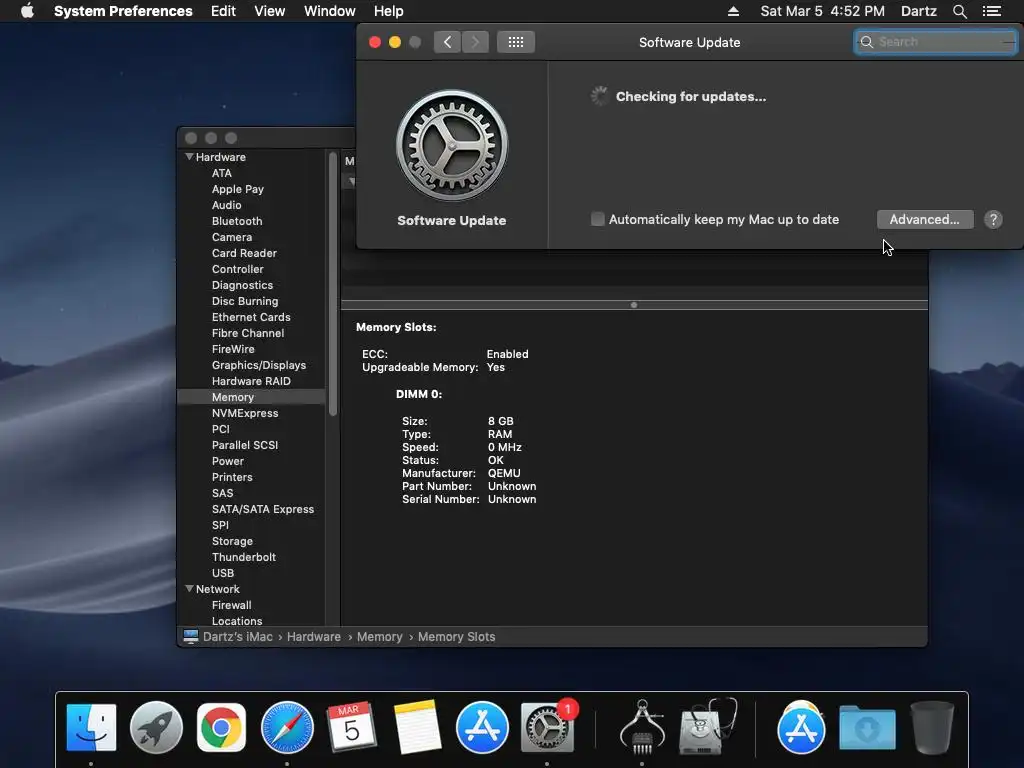Click Memory in the path bar
Viewport: 1024px width, 768px height.
[379, 636]
